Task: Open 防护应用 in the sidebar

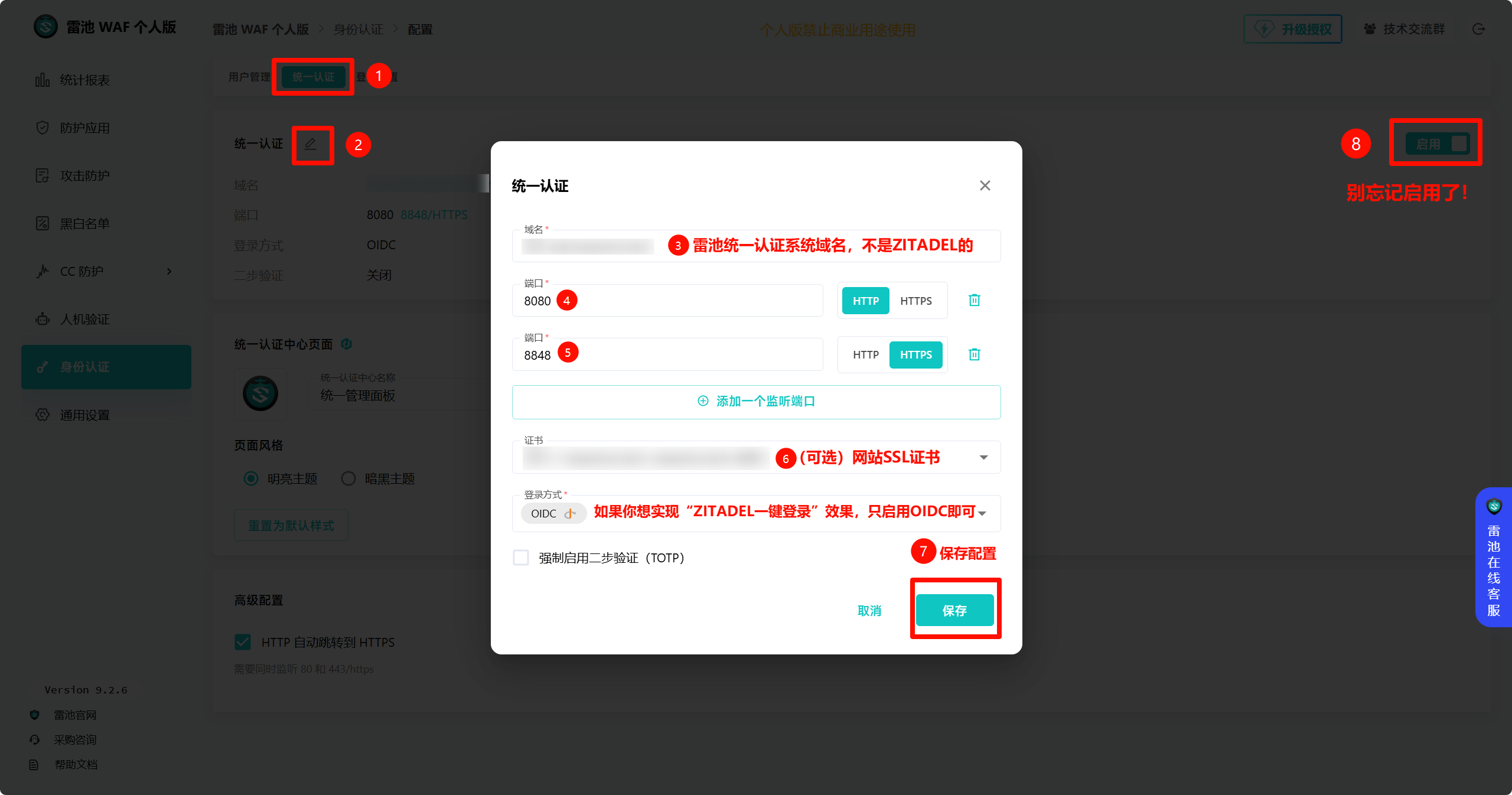Action: [x=84, y=128]
